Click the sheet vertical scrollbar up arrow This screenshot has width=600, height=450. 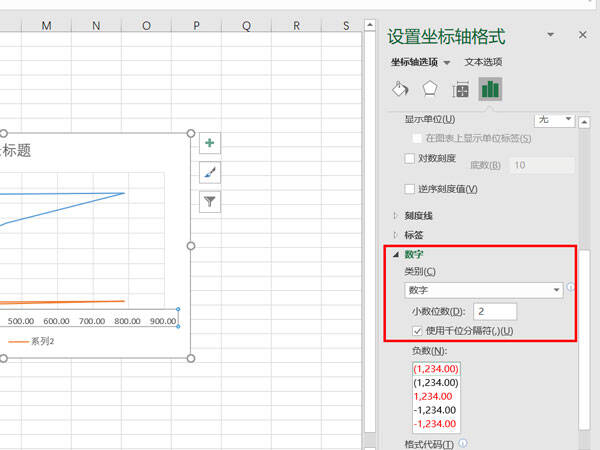tap(370, 25)
